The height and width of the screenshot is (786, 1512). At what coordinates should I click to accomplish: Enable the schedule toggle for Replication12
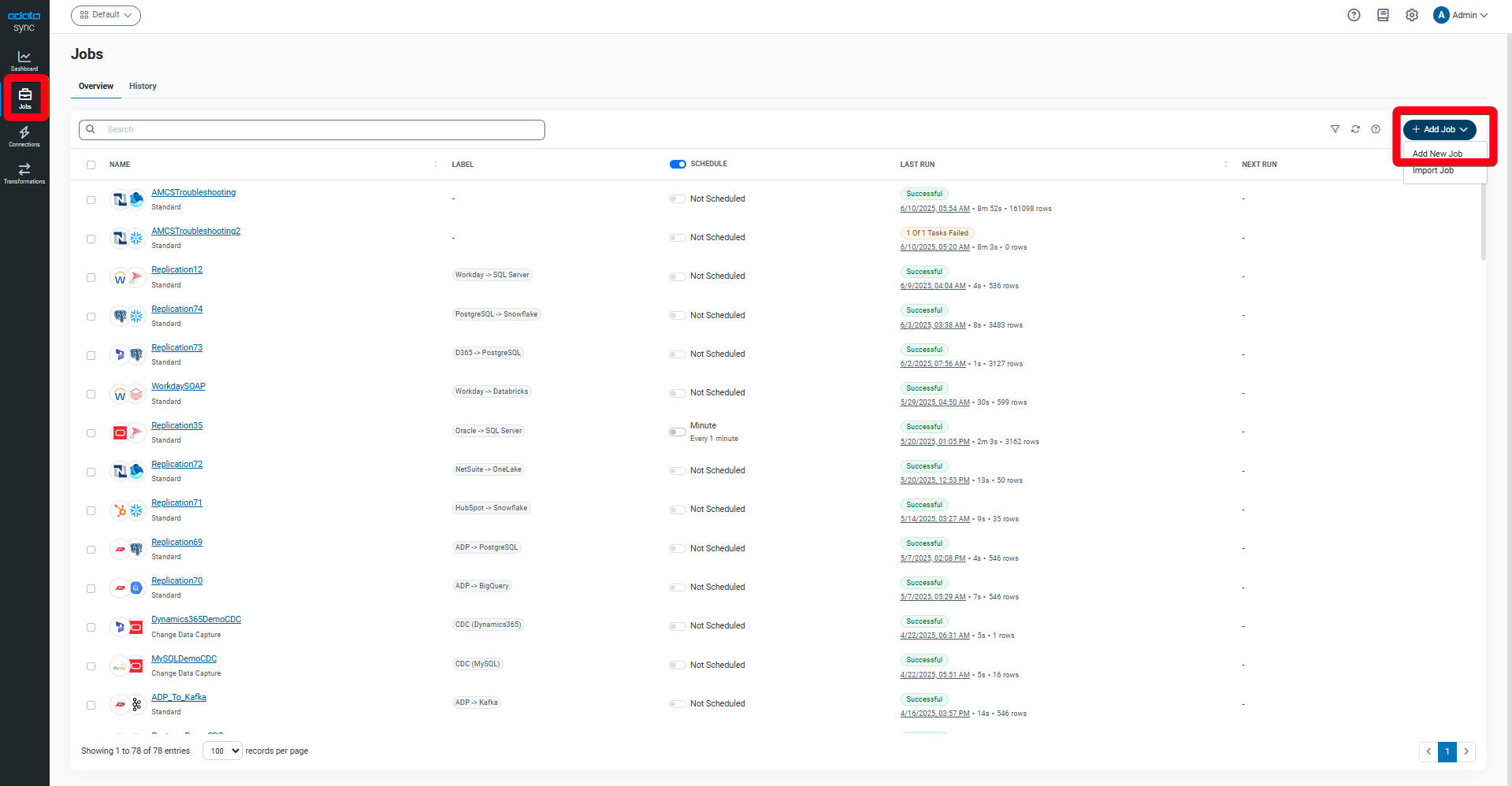(x=677, y=276)
